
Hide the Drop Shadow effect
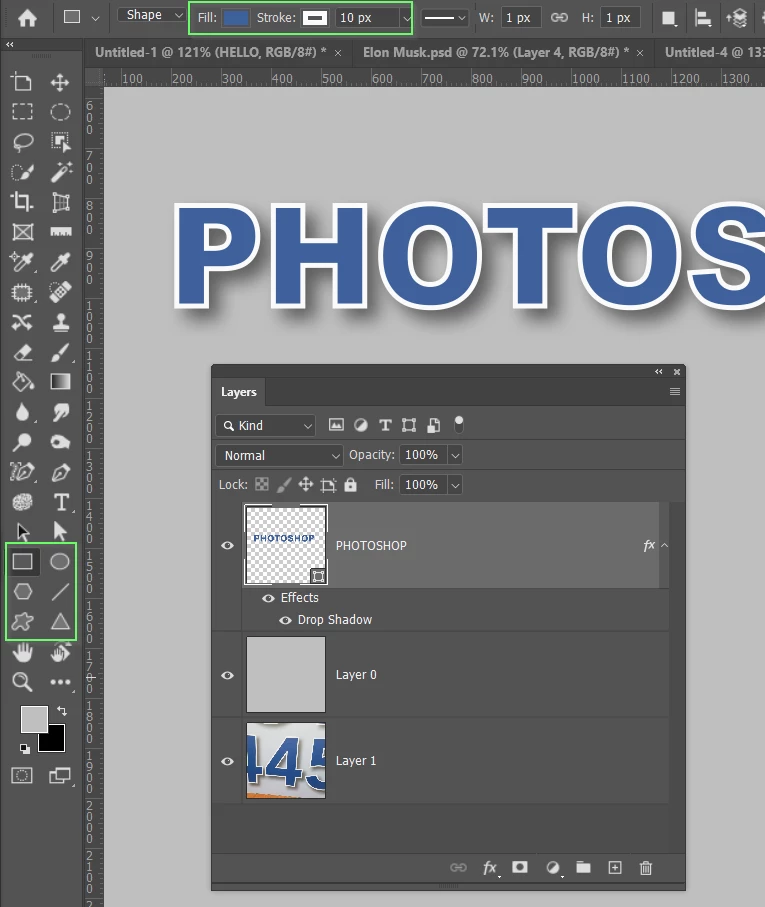point(285,620)
